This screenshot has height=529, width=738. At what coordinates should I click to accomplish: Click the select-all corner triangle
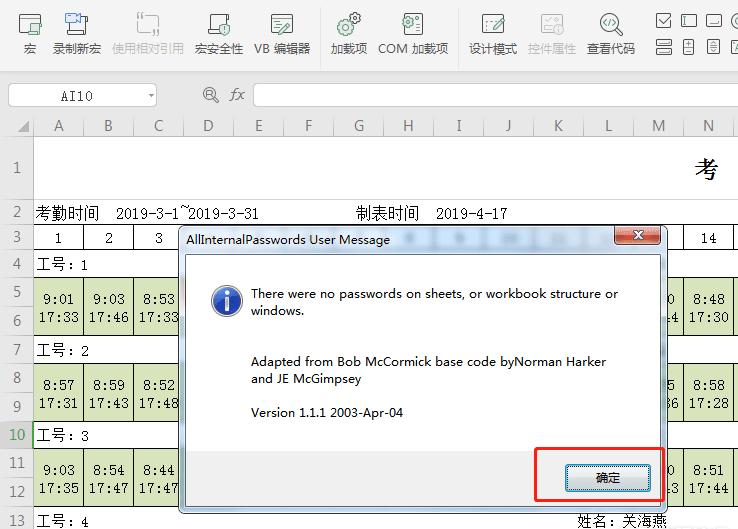pos(24,126)
